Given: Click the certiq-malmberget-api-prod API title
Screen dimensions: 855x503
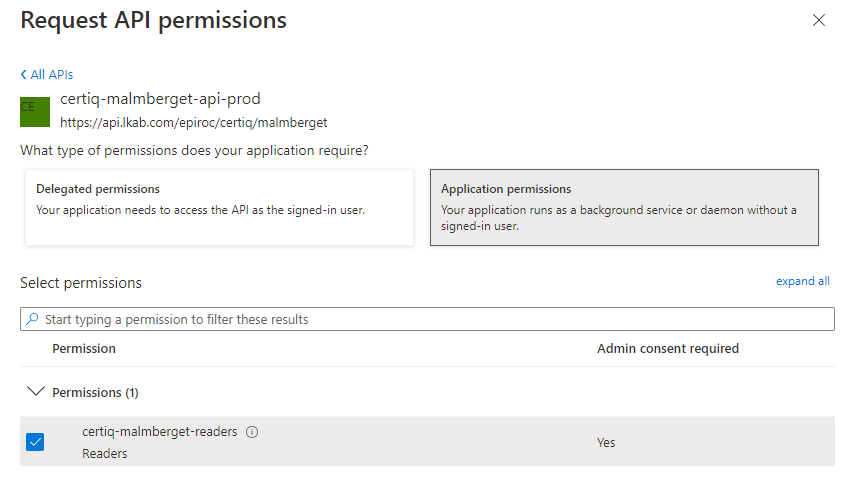Looking at the screenshot, I should [x=160, y=99].
